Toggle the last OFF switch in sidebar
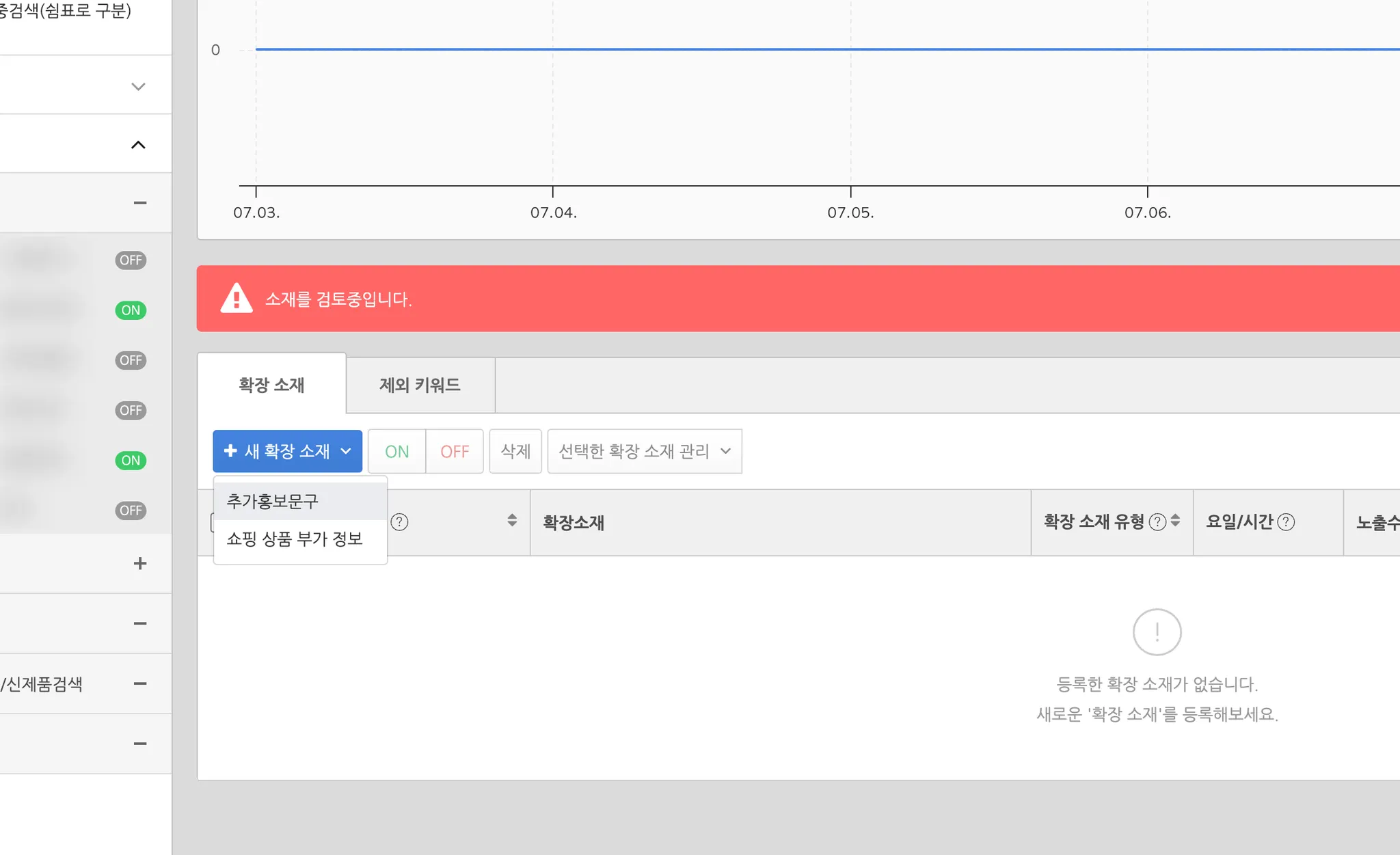This screenshot has height=855, width=1400. point(131,511)
